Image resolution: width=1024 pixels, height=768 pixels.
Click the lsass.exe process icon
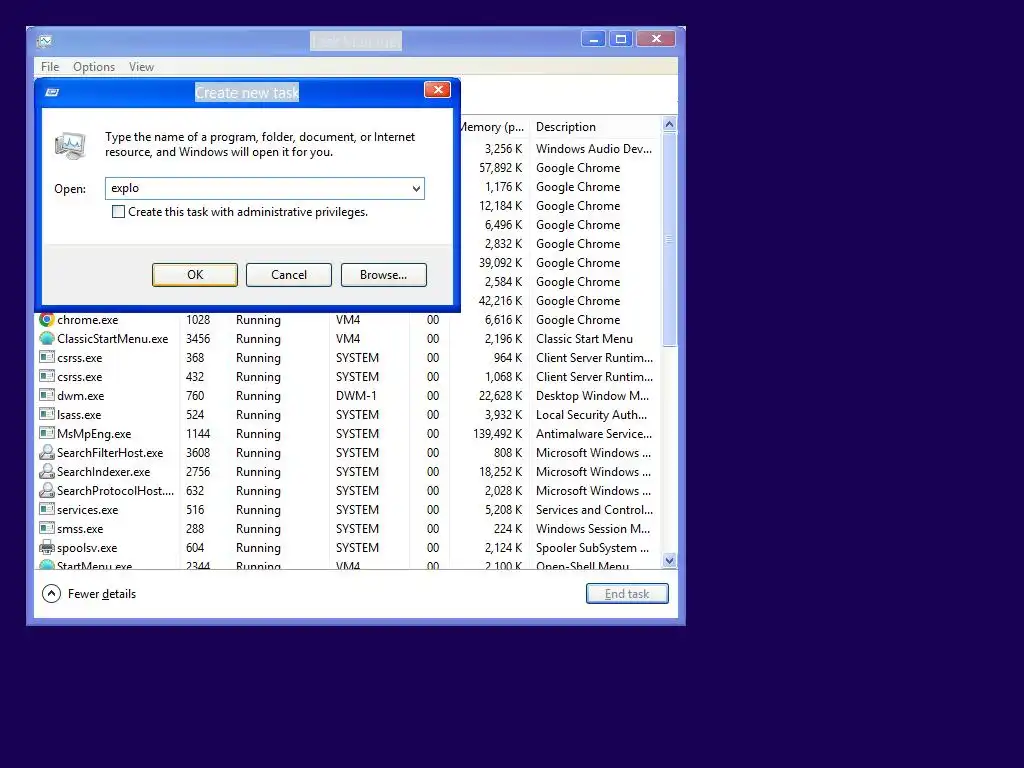46,415
